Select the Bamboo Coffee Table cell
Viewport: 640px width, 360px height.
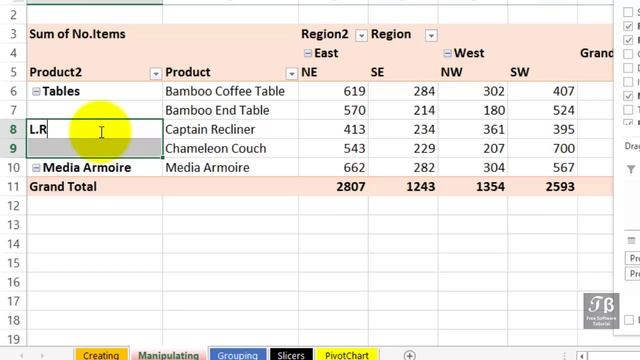(230, 91)
